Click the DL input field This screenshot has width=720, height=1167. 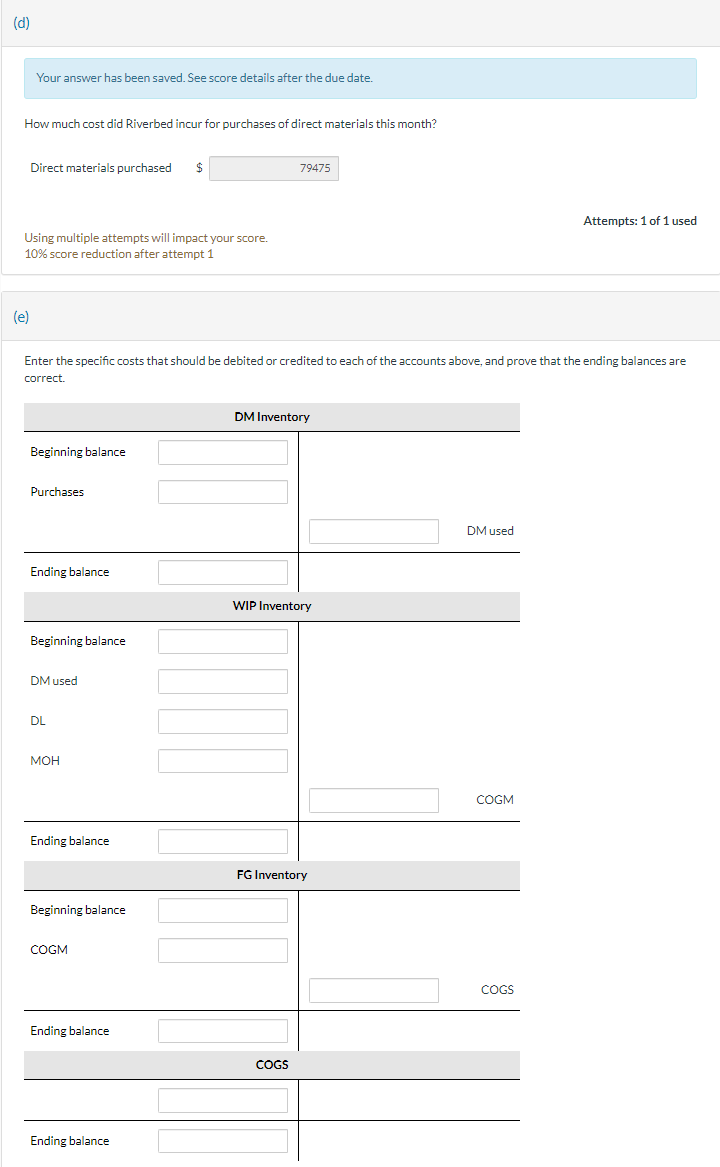[x=222, y=720]
